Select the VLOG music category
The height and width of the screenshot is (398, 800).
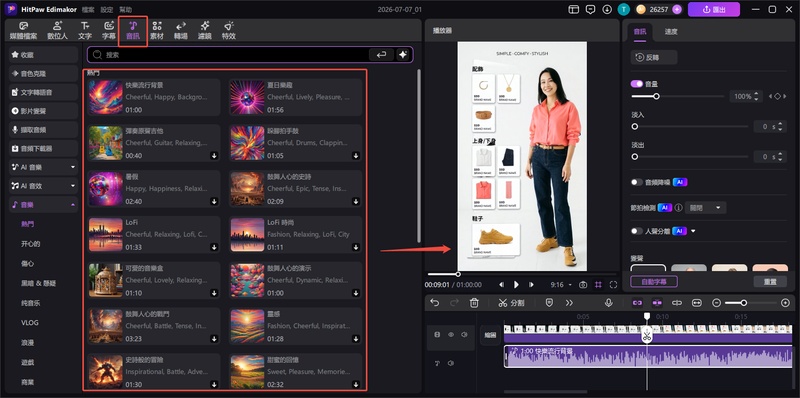30,322
